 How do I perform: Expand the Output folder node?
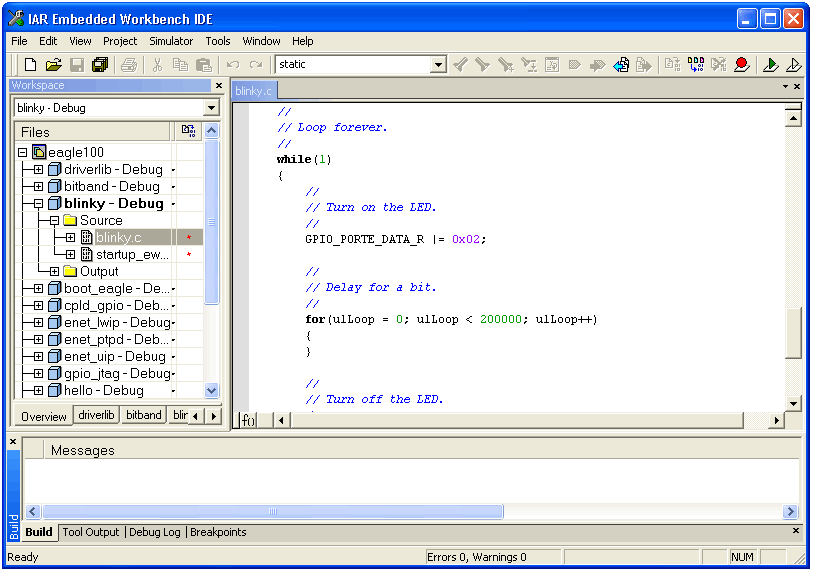[54, 272]
